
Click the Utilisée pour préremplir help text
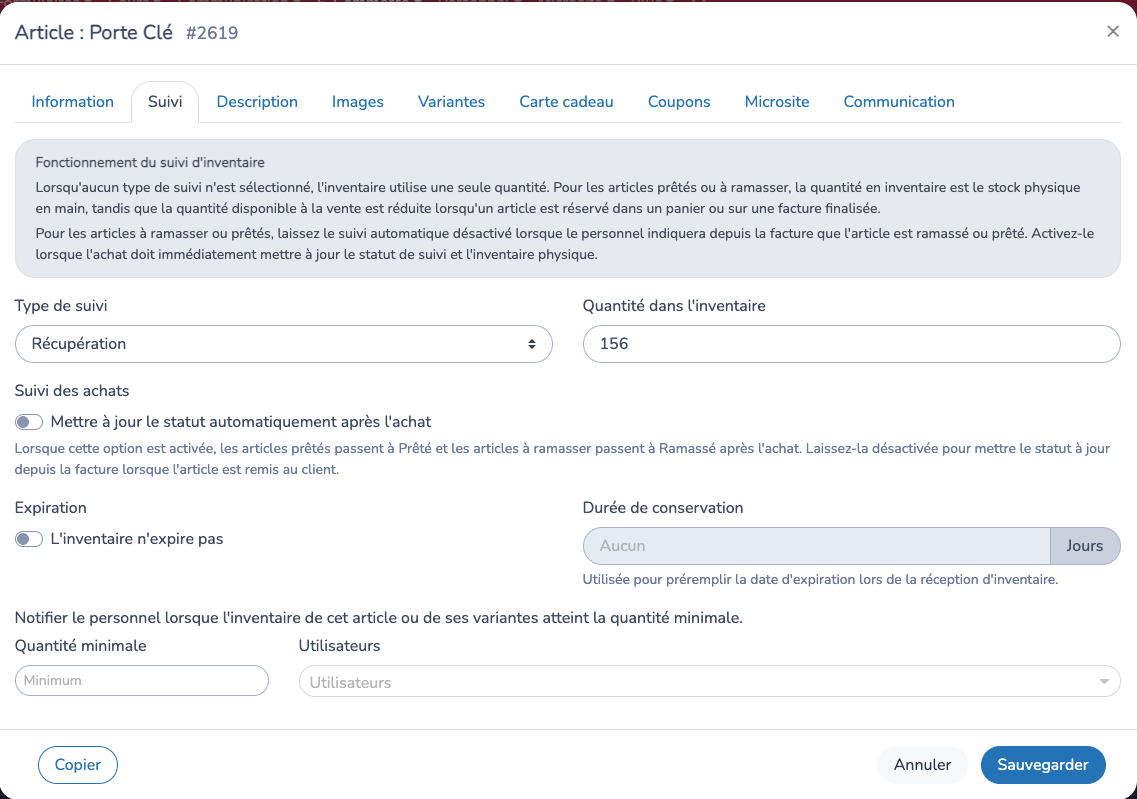820,579
